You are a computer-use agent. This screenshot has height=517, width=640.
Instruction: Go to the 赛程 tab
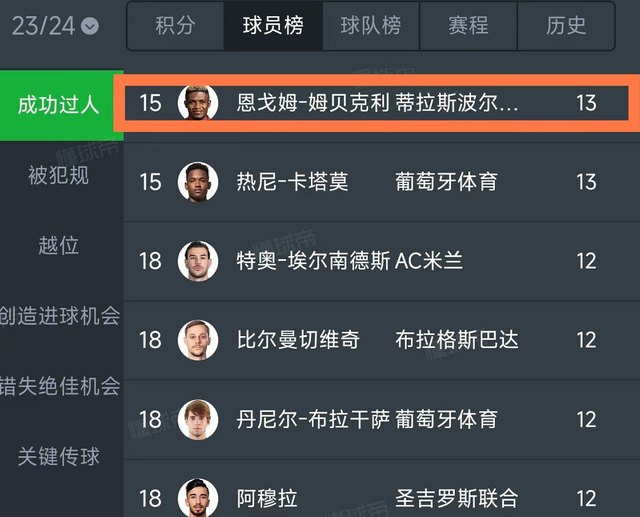(x=468, y=26)
